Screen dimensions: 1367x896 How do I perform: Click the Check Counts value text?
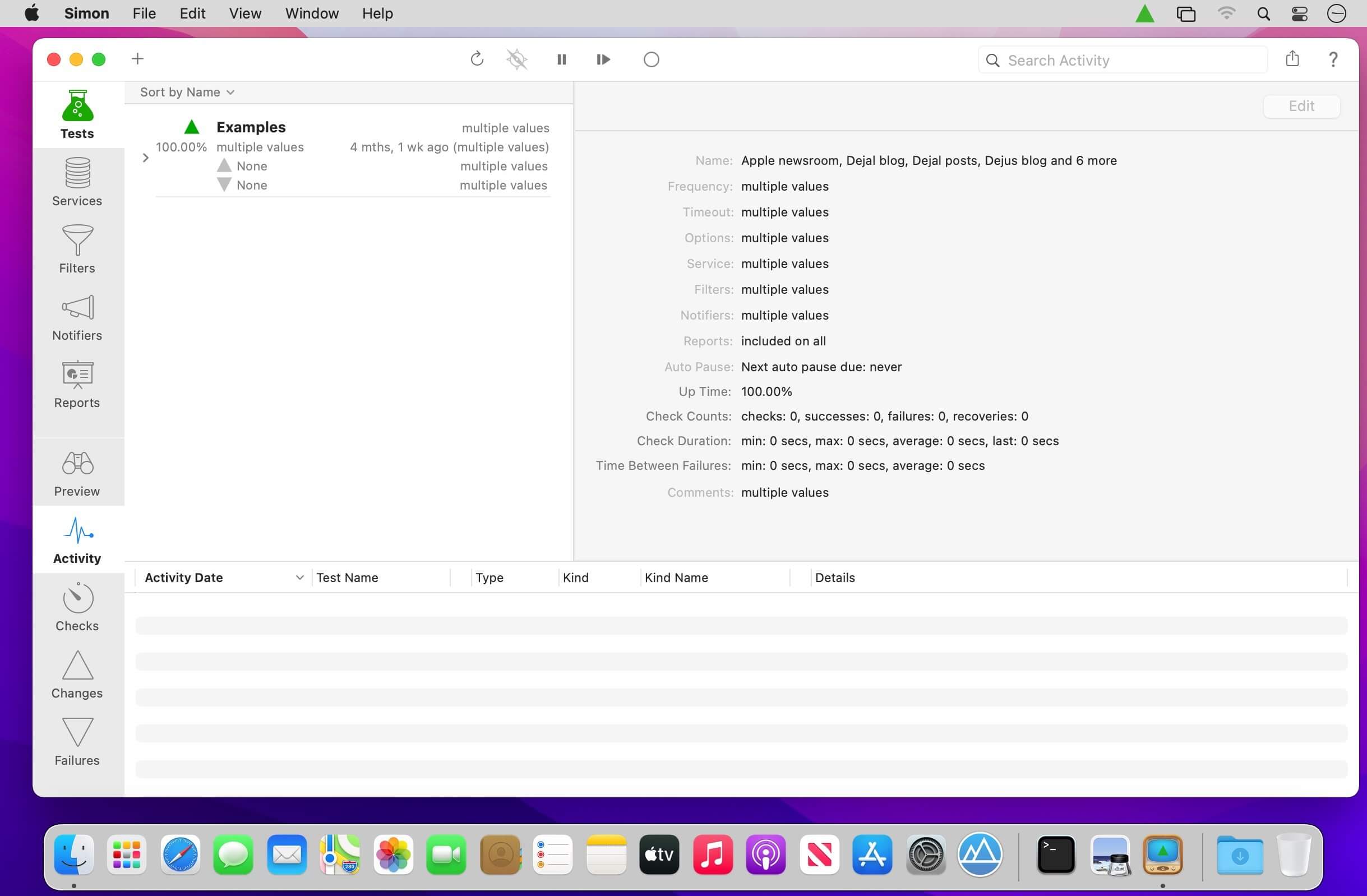pos(885,416)
